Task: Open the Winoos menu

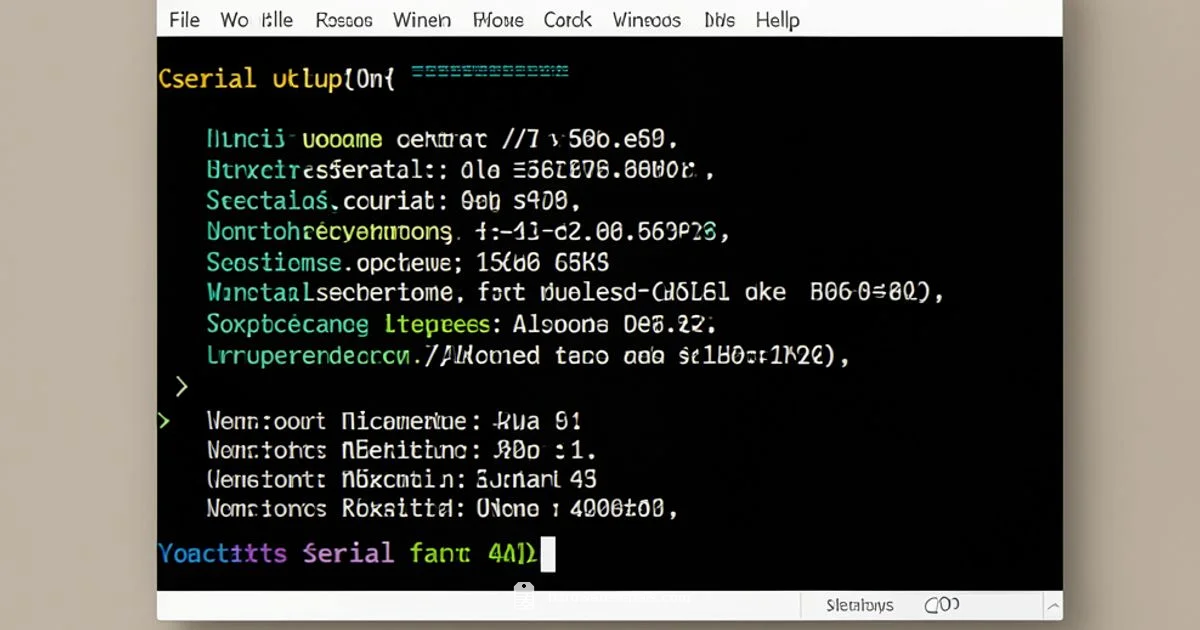Action: pos(646,20)
